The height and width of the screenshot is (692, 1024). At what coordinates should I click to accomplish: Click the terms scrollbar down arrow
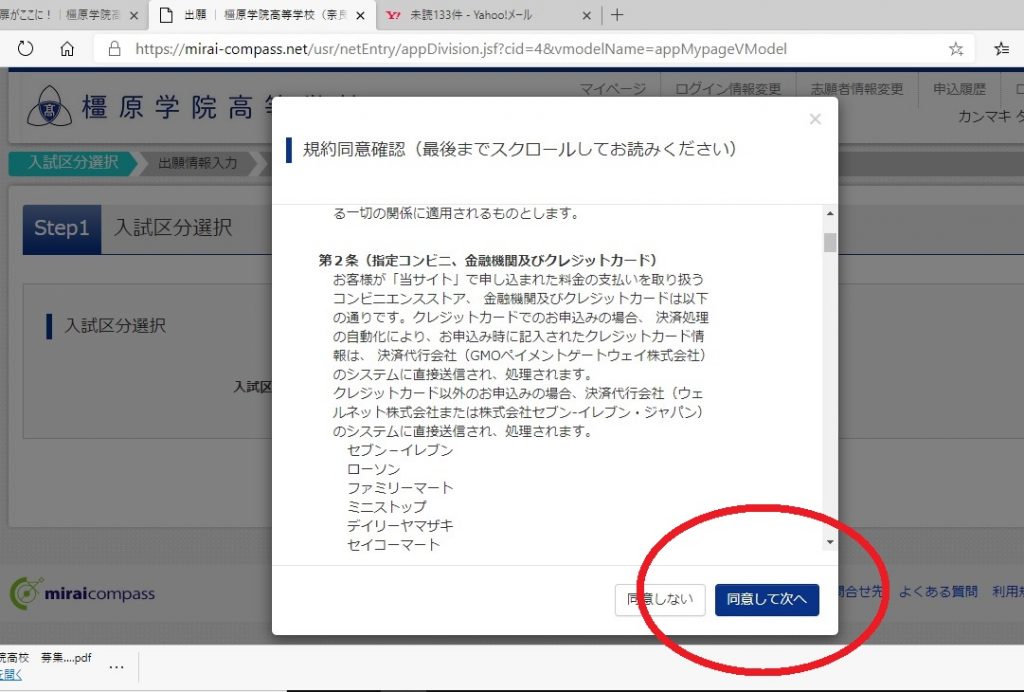point(830,543)
